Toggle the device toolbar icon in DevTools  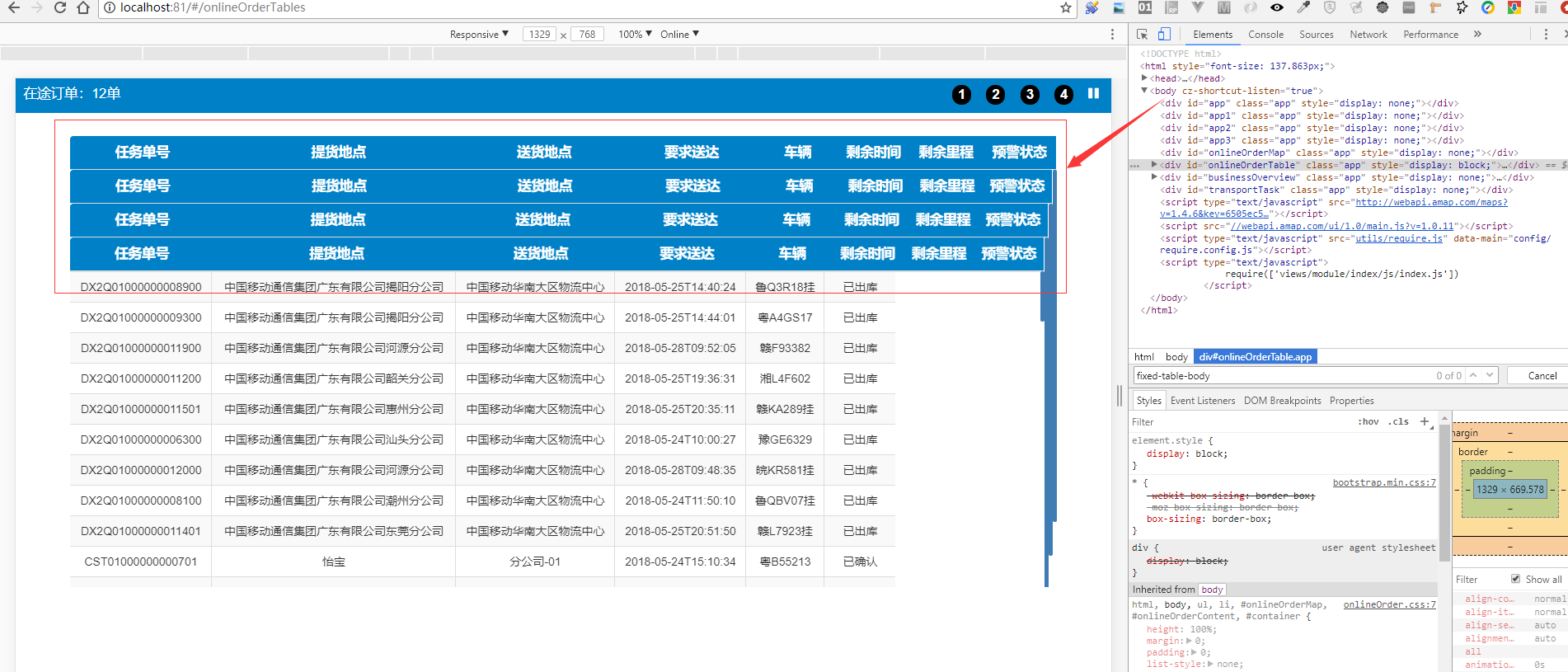click(1164, 34)
